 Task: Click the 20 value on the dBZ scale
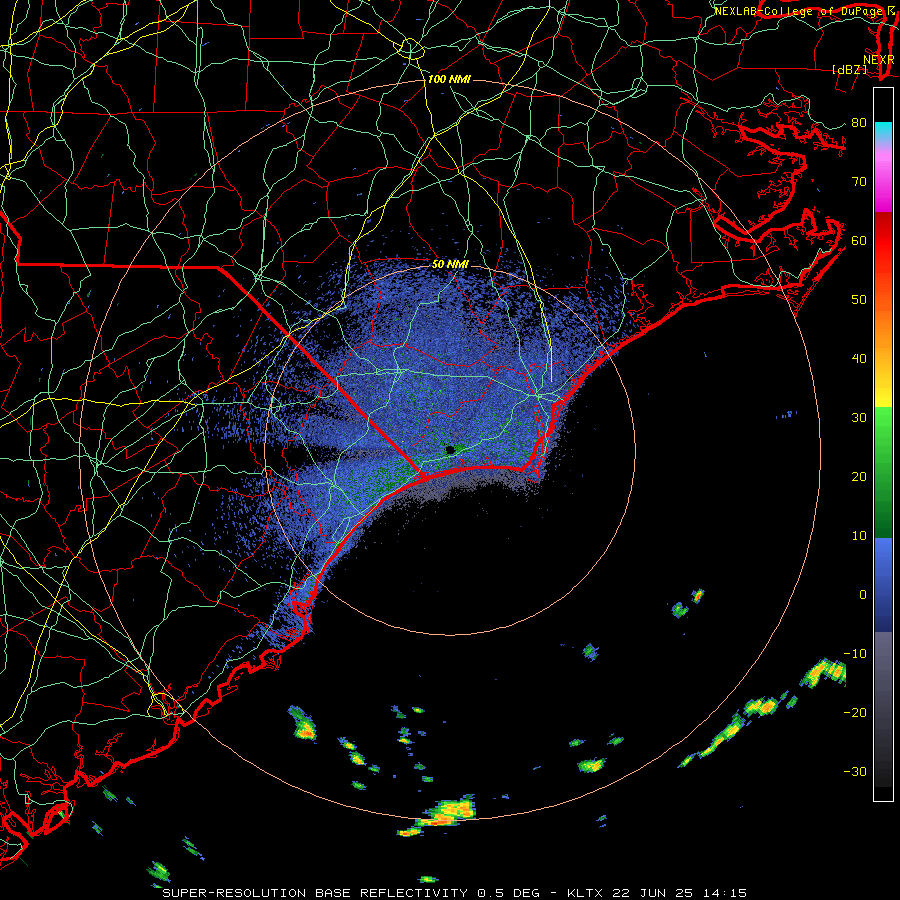tap(859, 477)
